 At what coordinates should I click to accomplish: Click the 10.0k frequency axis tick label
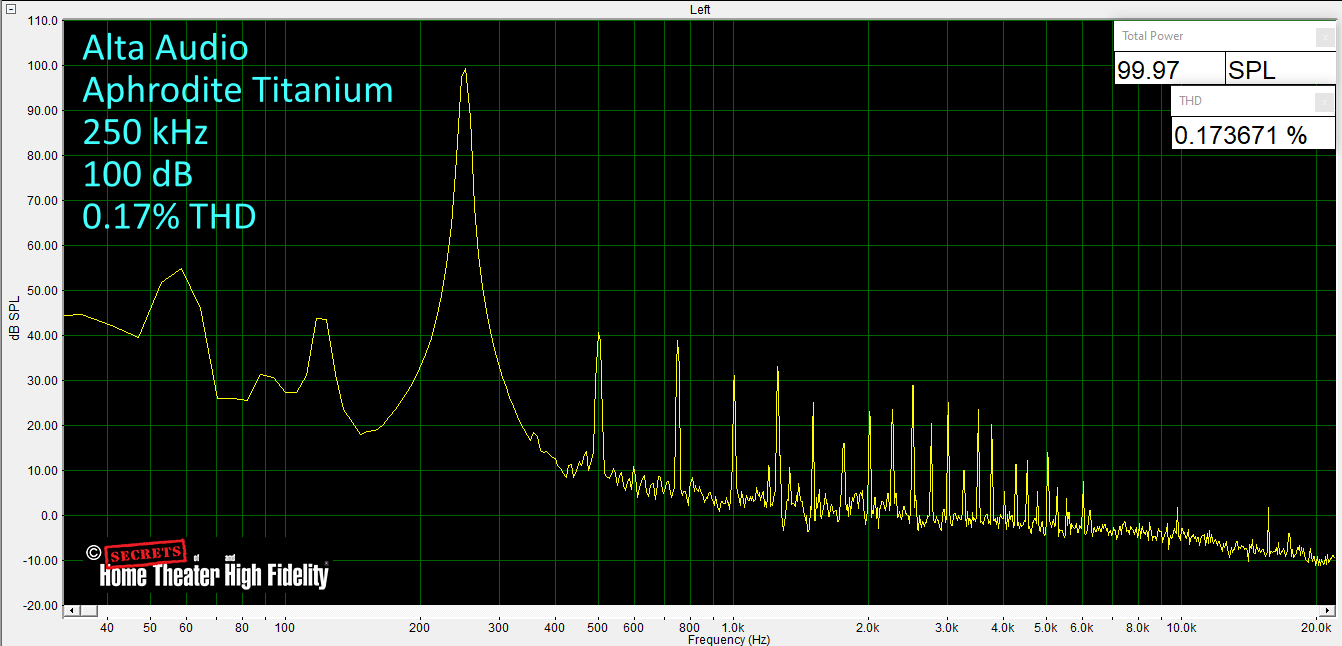click(1182, 628)
